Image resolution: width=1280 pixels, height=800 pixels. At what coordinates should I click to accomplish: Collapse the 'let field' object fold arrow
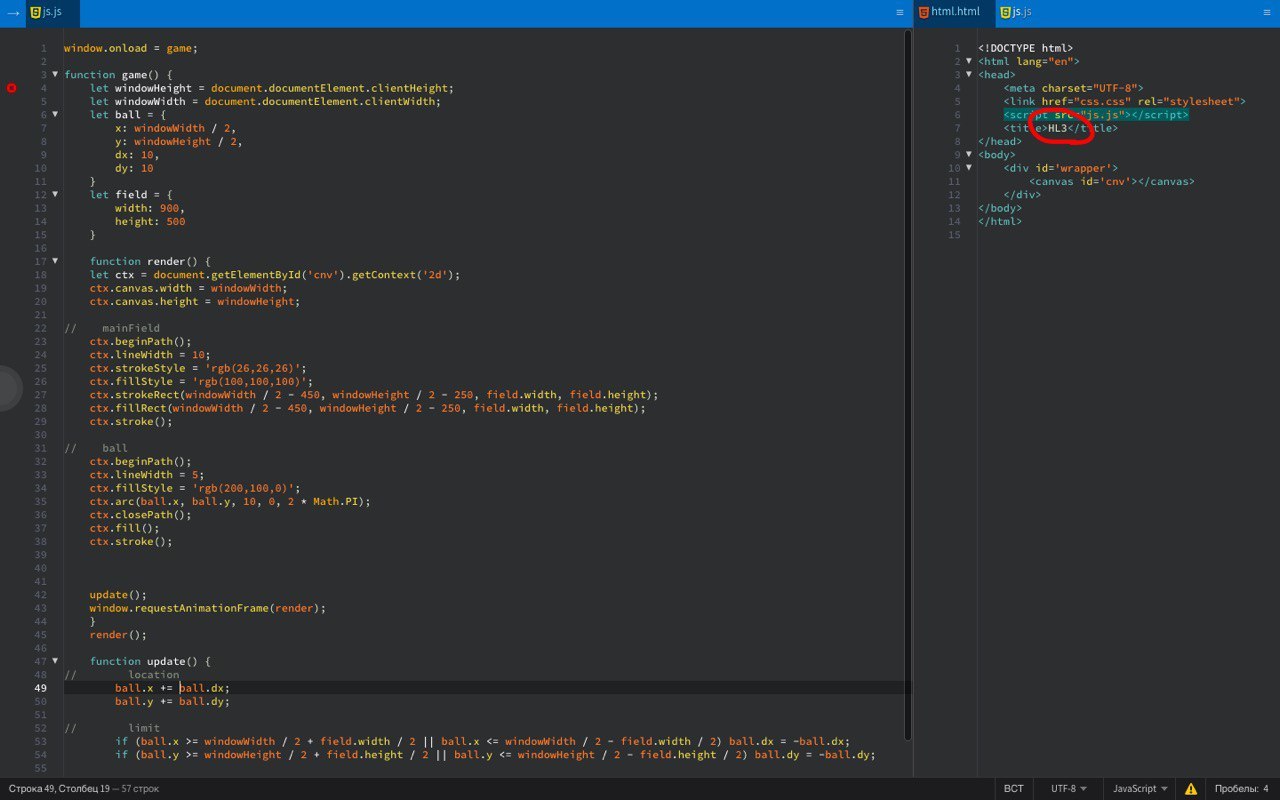[55, 194]
